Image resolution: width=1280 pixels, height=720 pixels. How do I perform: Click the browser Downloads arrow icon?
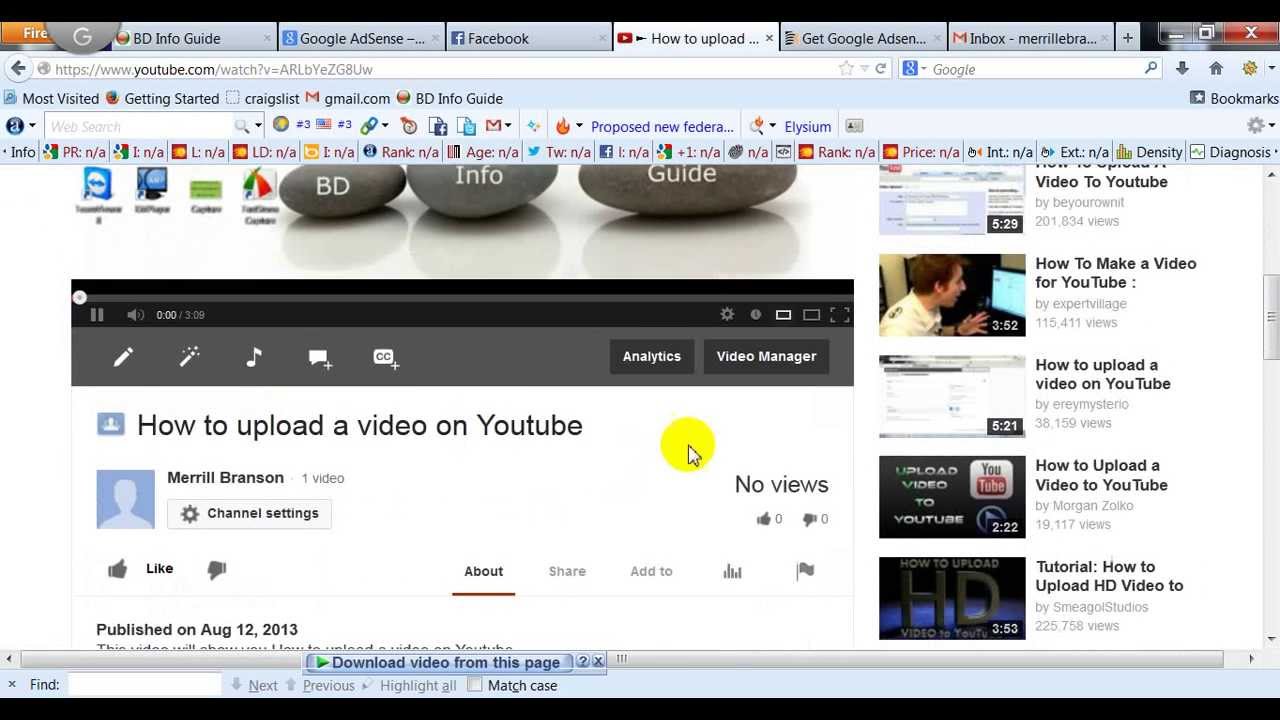point(1182,68)
